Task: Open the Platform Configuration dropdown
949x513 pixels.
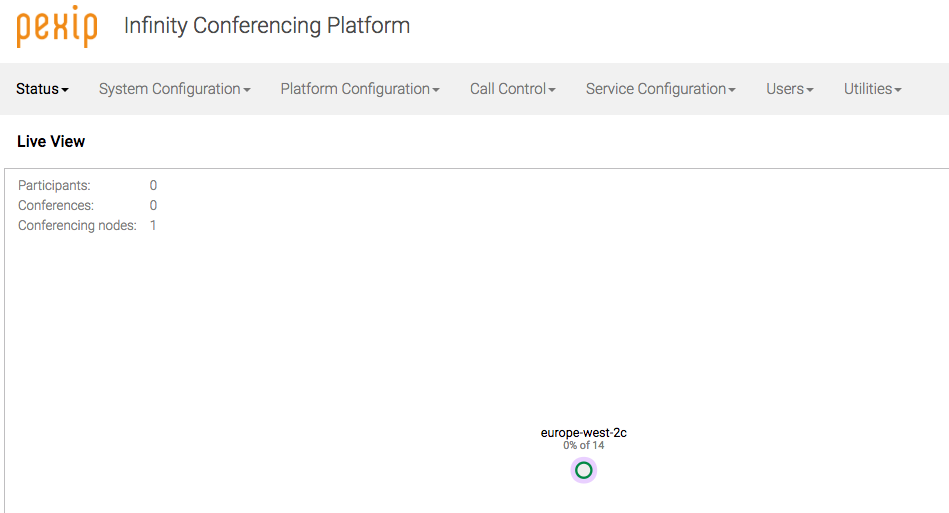Action: pyautogui.click(x=360, y=89)
